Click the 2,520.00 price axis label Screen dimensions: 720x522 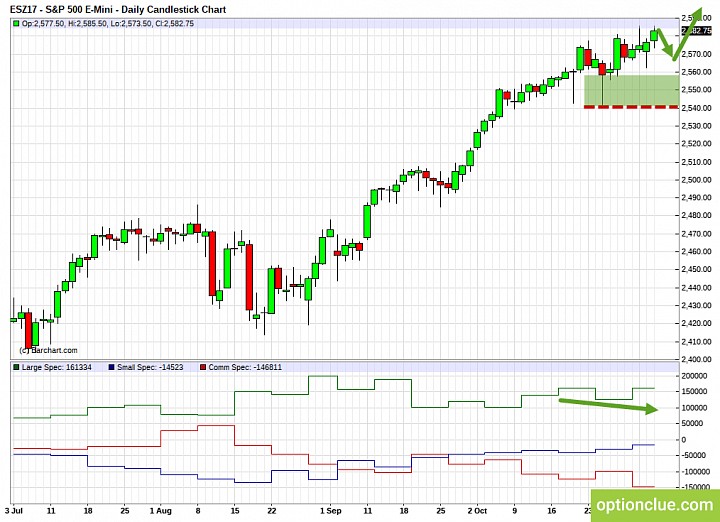click(696, 144)
